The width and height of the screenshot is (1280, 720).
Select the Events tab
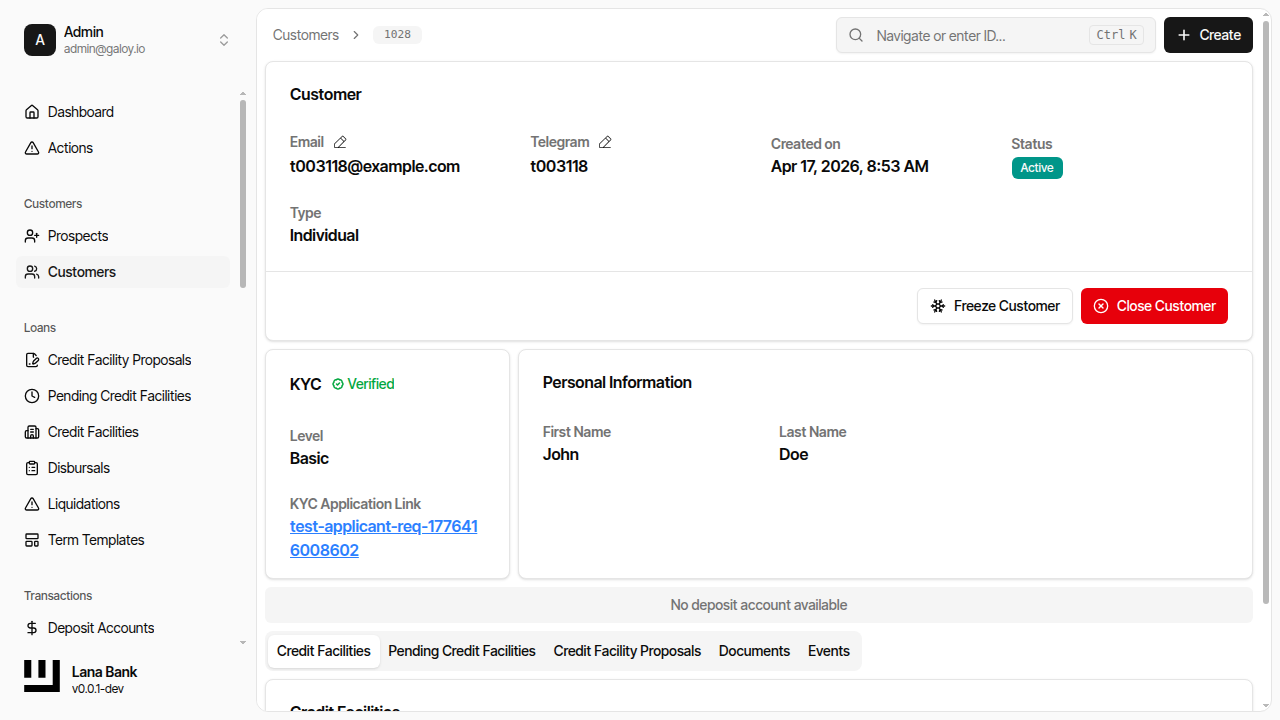coord(828,651)
